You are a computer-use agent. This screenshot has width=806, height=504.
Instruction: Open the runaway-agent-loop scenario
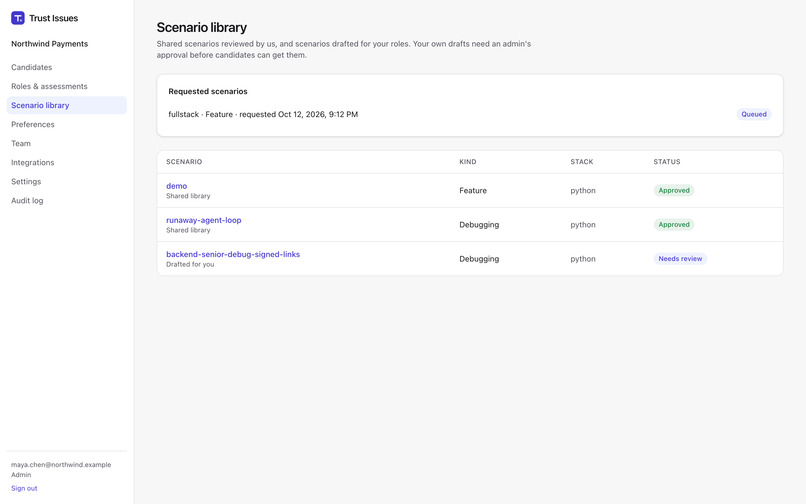[x=204, y=220]
